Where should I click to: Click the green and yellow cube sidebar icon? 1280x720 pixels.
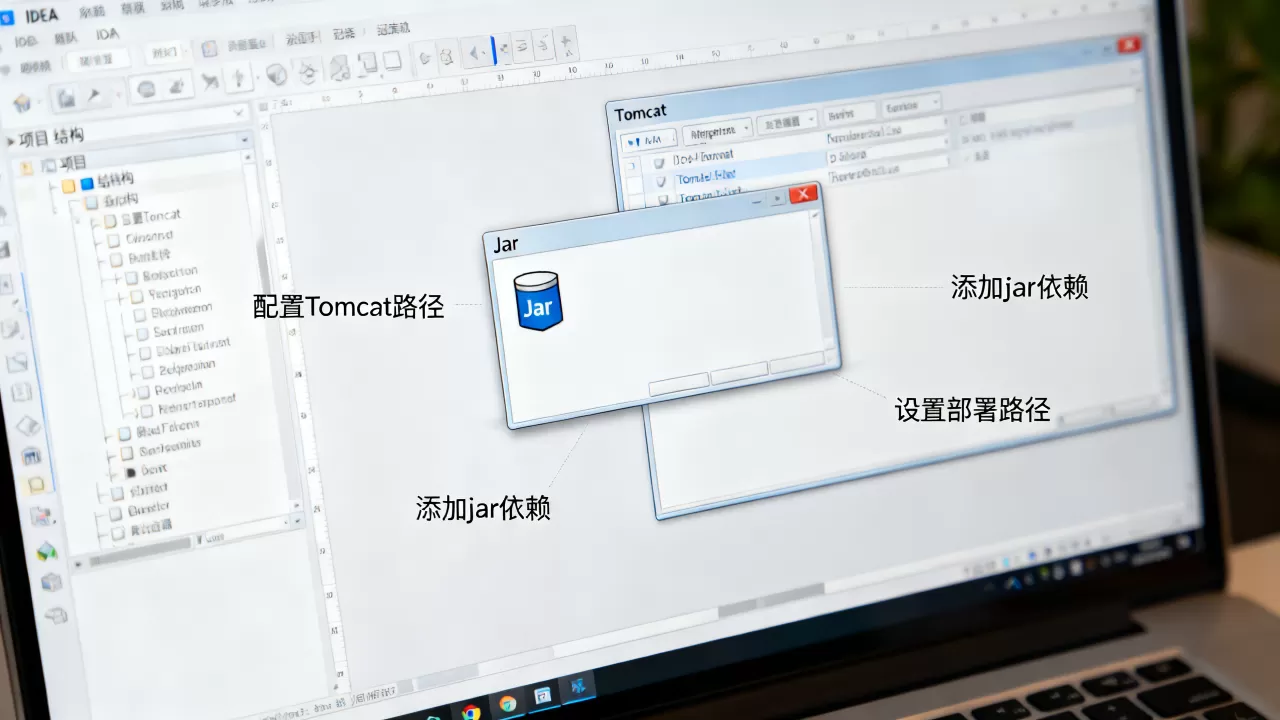pyautogui.click(x=47, y=550)
